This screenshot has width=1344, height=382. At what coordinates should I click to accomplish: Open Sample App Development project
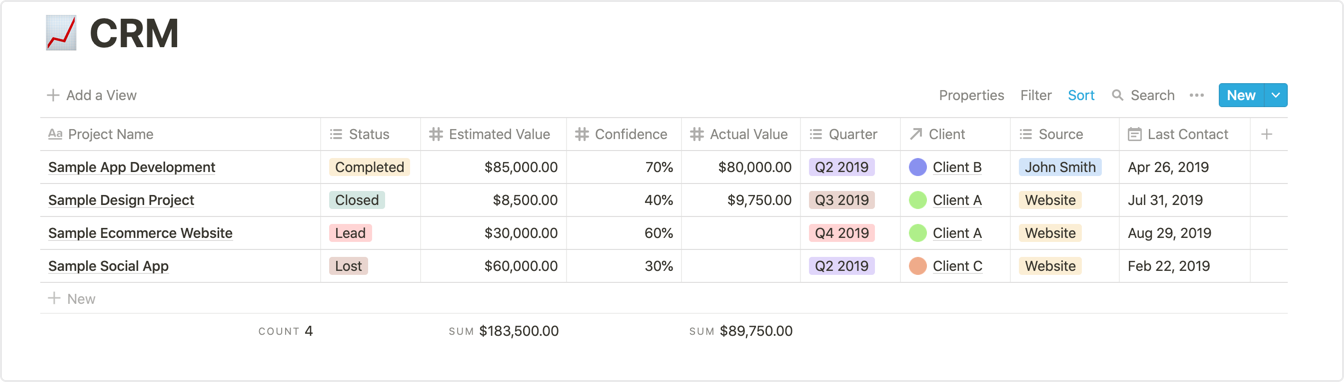coord(132,167)
